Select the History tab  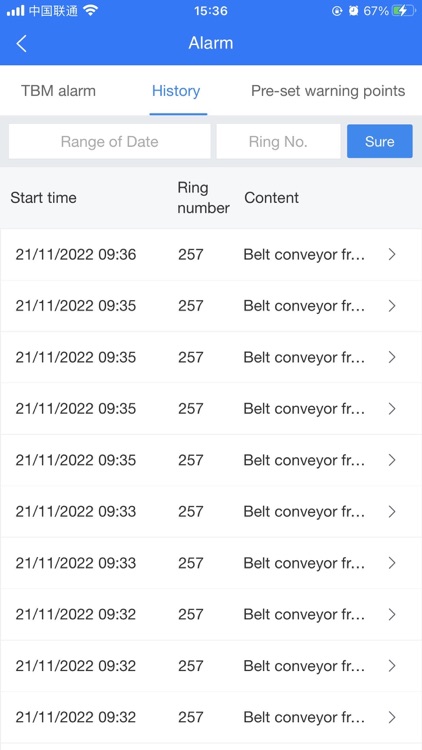(176, 91)
